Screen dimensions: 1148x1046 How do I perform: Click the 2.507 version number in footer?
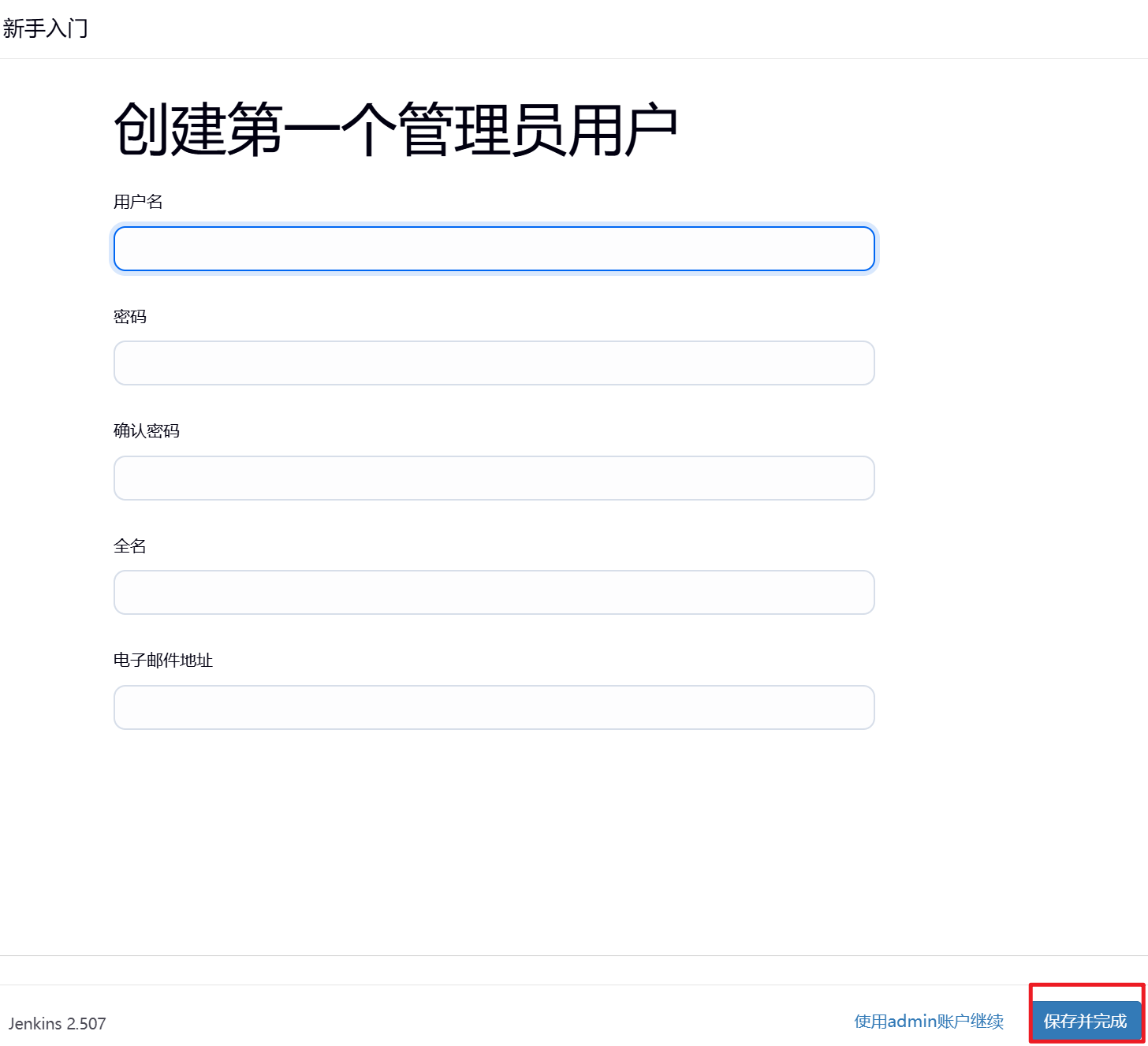point(86,1024)
